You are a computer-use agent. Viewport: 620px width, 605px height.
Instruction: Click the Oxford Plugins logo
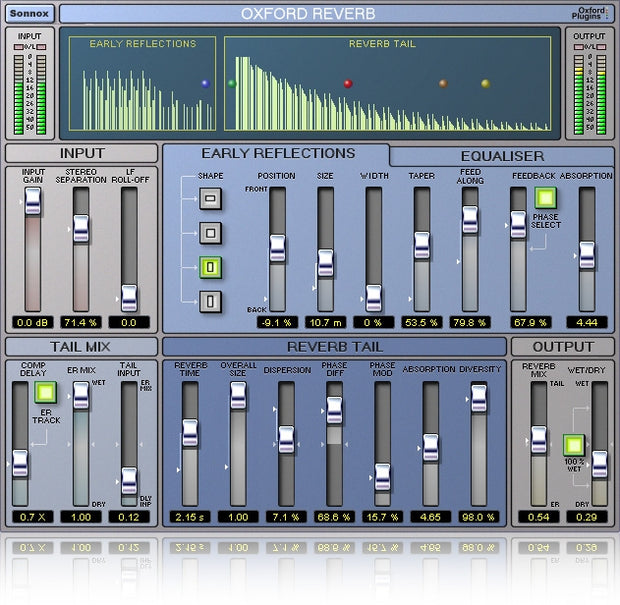pyautogui.click(x=590, y=13)
